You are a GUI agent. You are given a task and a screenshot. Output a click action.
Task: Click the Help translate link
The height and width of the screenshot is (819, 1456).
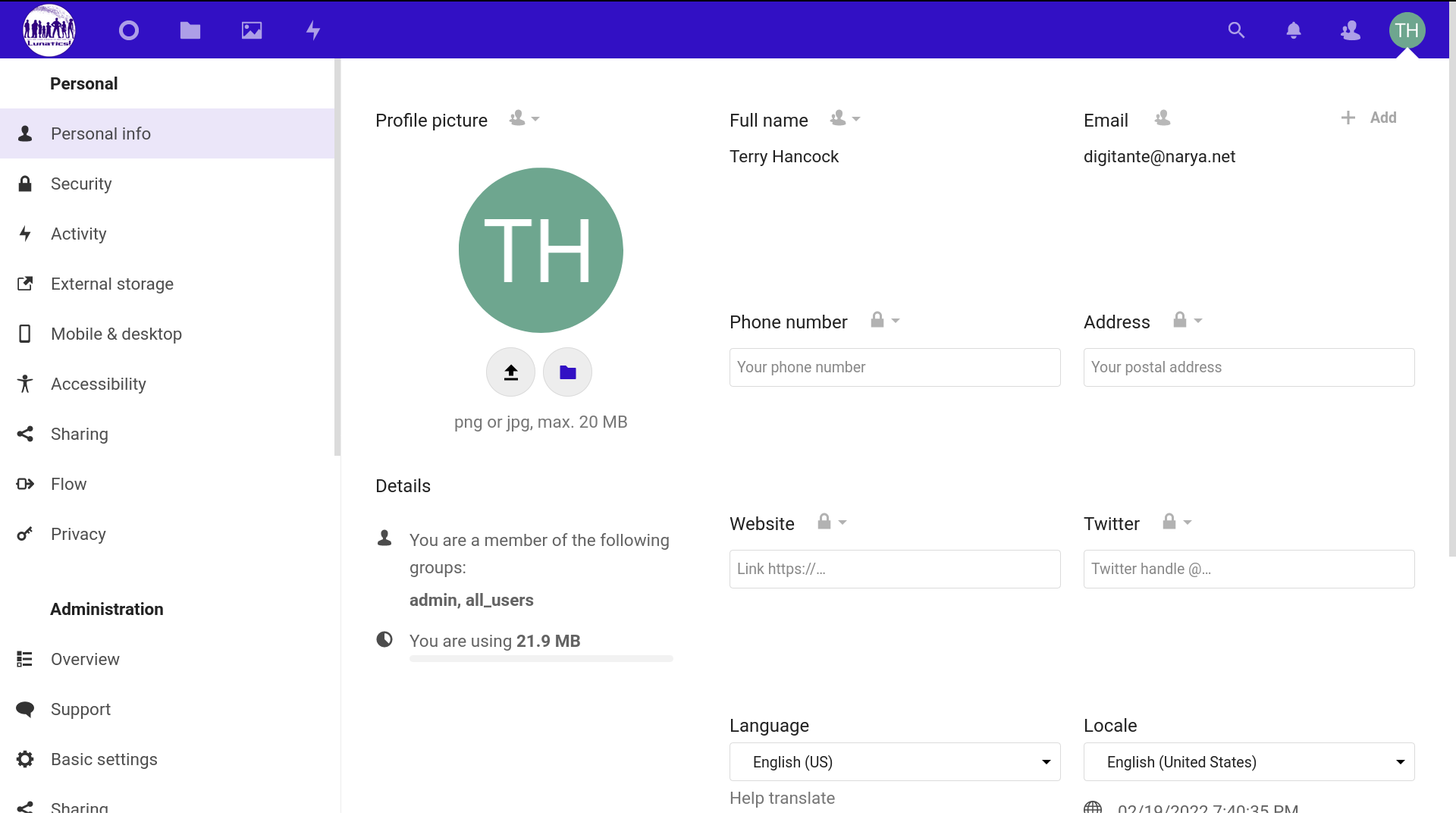782,798
